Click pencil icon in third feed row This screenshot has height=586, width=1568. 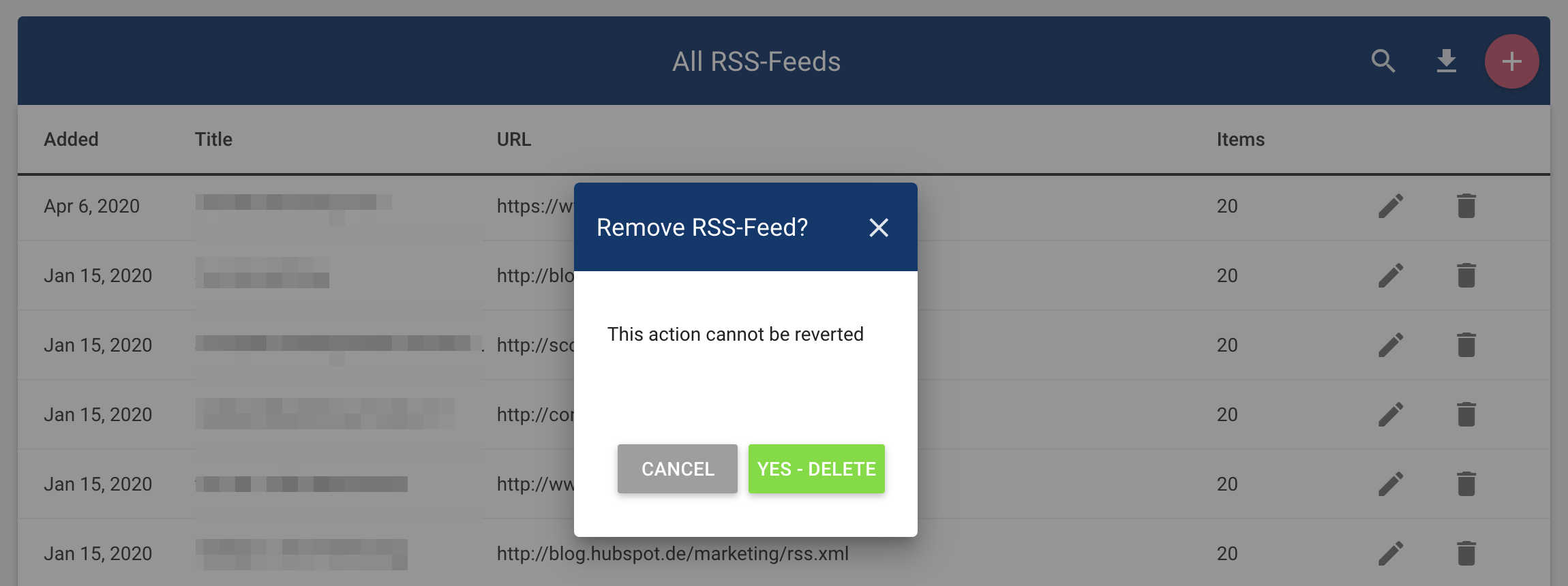[1391, 345]
